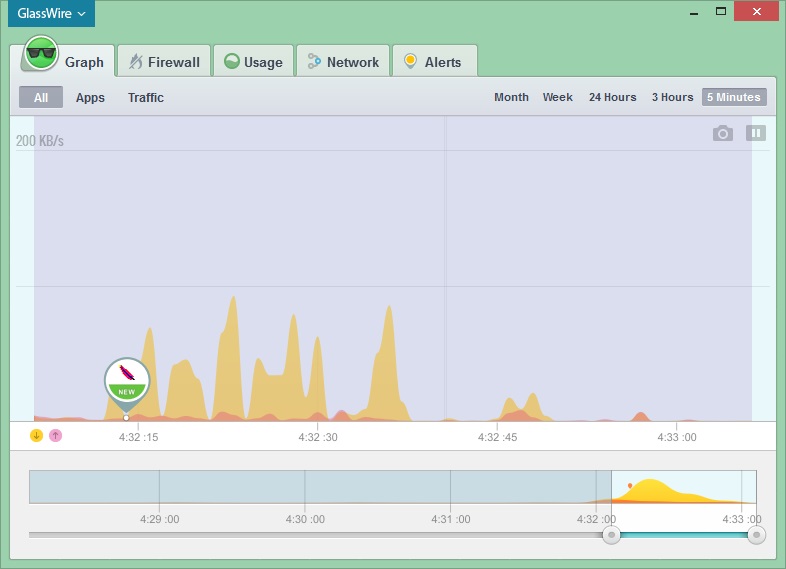Open the GlassWire dropdown menu
This screenshot has height=569, width=786.
point(51,14)
